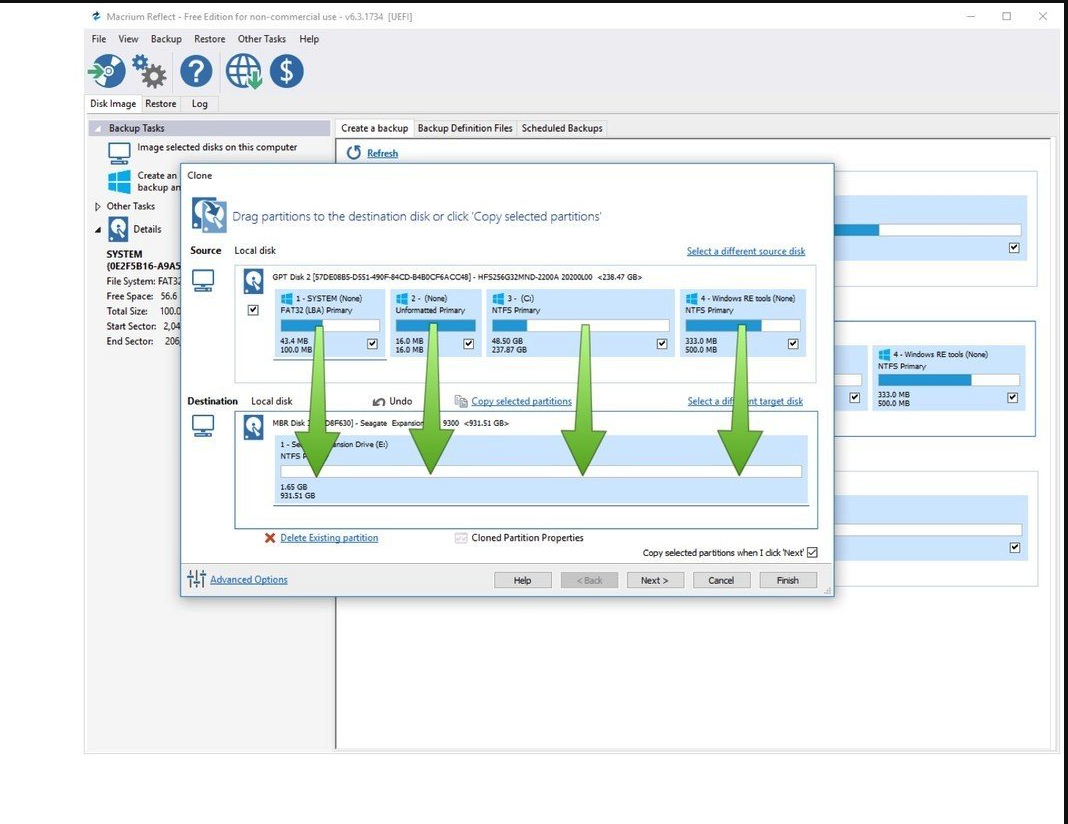Click the Clone dialog header disk icon

(x=209, y=215)
